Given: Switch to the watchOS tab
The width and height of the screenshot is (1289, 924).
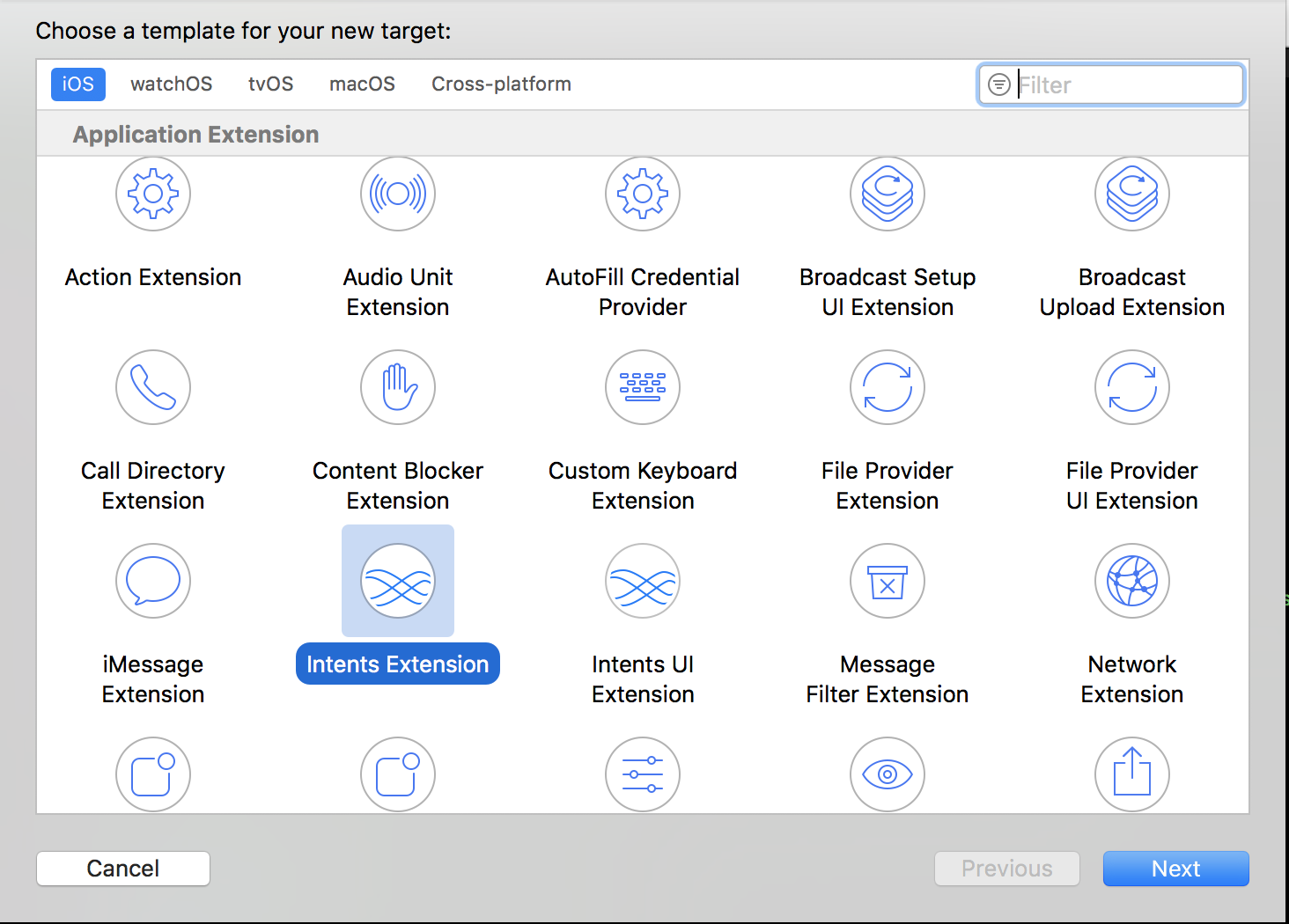Looking at the screenshot, I should coord(172,84).
